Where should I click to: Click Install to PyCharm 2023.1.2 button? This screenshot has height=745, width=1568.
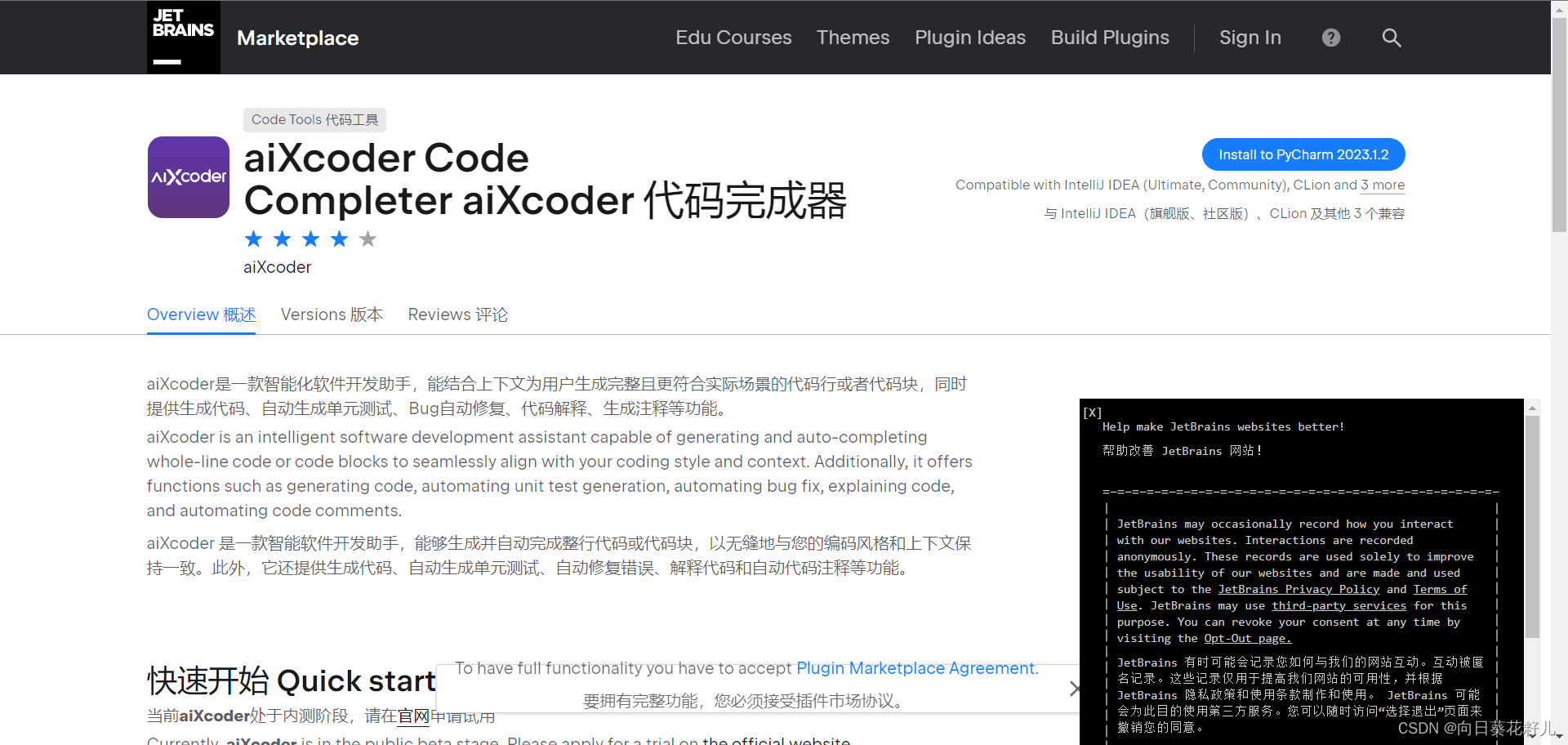point(1303,154)
